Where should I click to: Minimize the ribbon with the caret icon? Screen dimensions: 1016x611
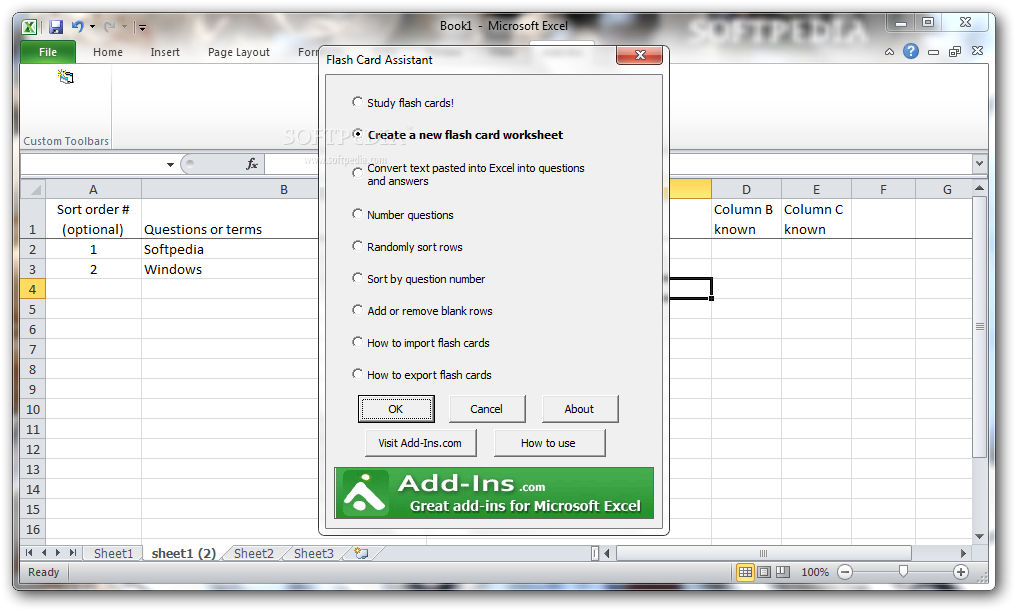coord(890,52)
